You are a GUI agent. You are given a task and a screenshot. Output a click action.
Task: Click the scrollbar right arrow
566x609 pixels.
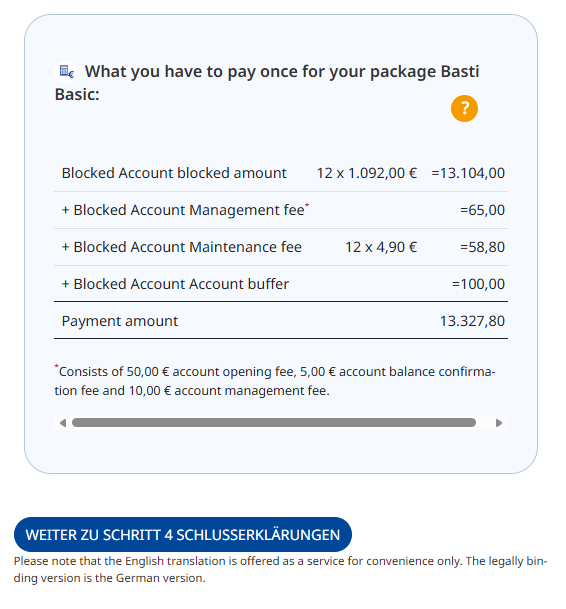499,423
